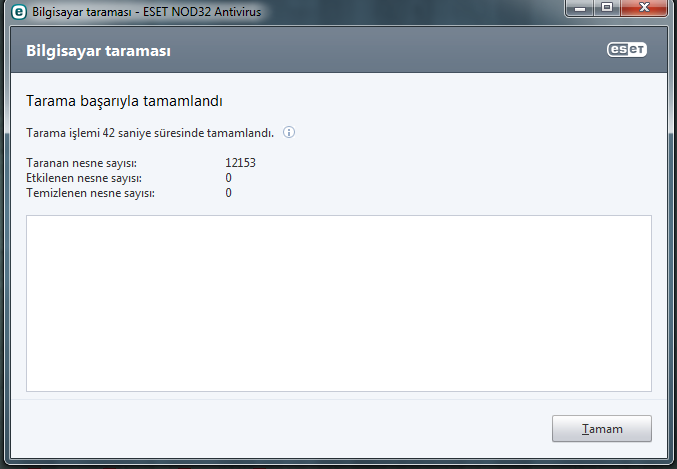Click the 'Tarama işlemi 42 saniye' message
Image resolution: width=677 pixels, height=469 pixels.
point(150,133)
